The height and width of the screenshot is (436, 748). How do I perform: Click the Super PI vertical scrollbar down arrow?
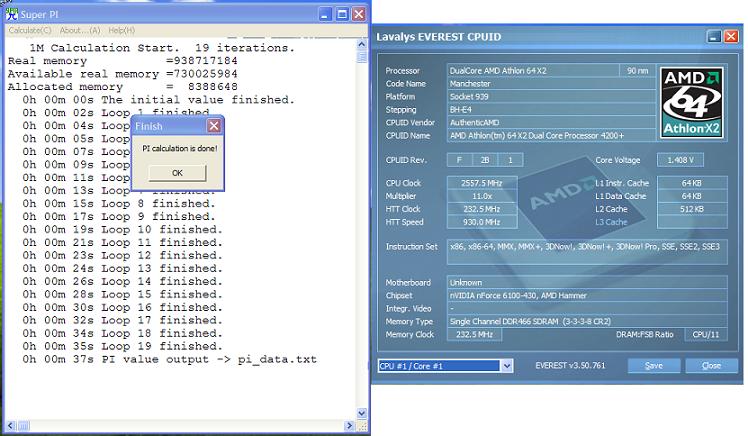point(362,413)
